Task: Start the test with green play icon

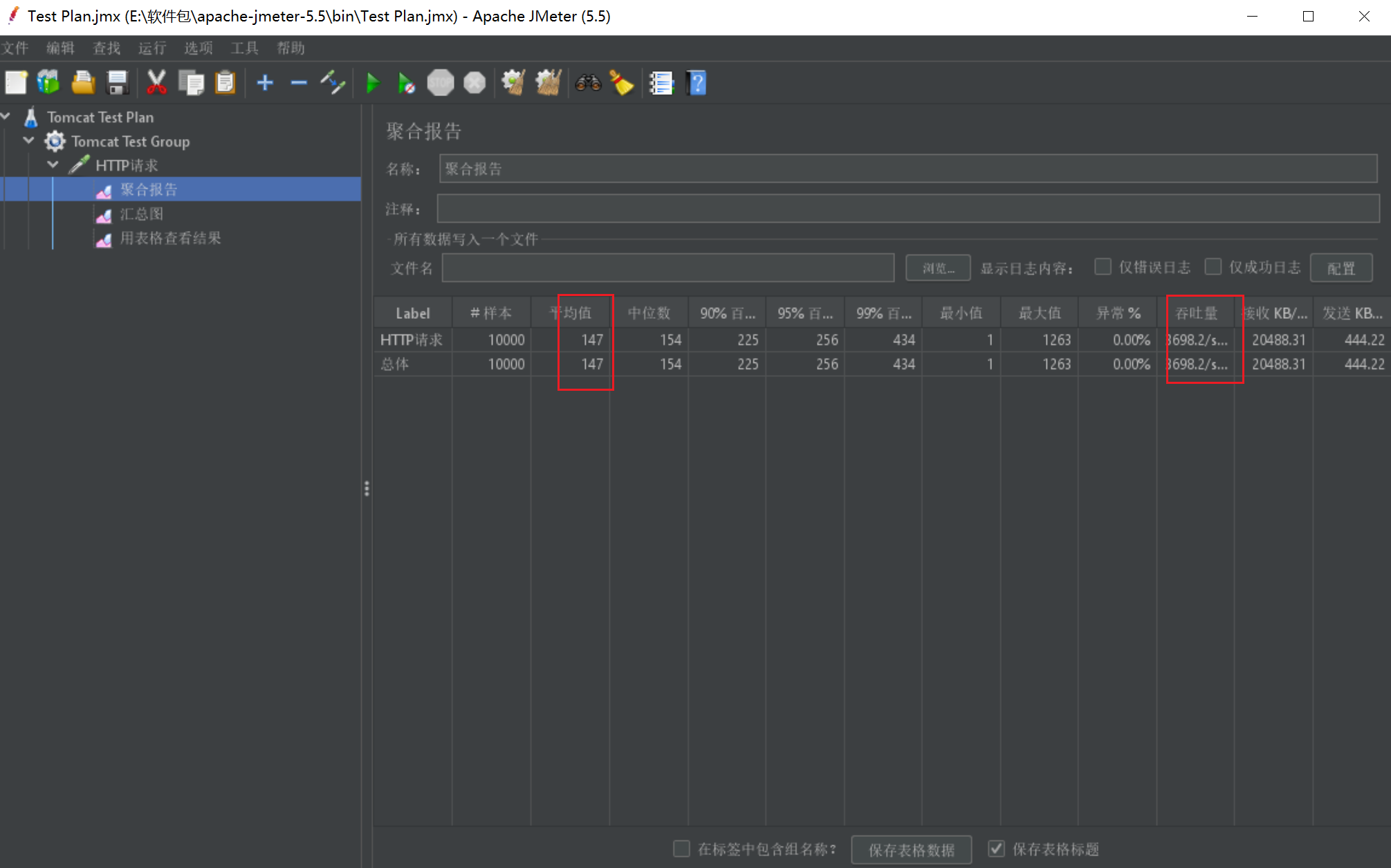Action: [x=373, y=83]
